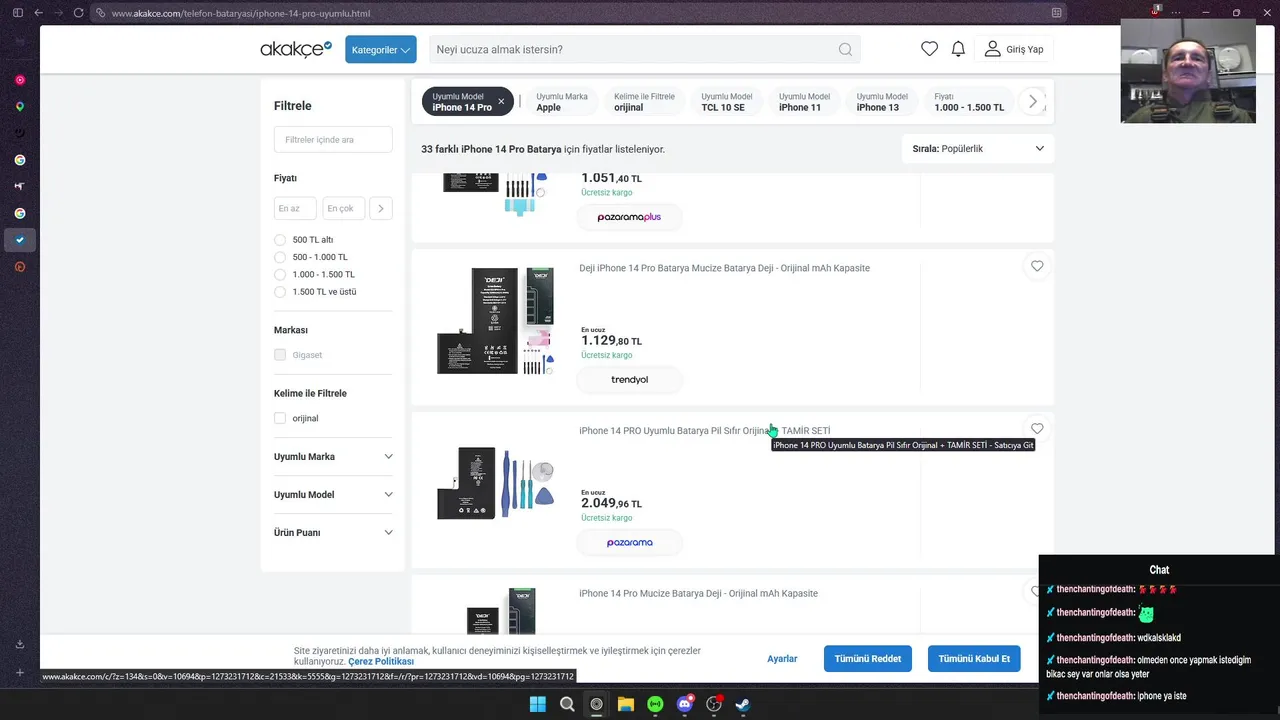The height and width of the screenshot is (720, 1280).
Task: Open the Deji battery product thumbnail
Action: [495, 320]
